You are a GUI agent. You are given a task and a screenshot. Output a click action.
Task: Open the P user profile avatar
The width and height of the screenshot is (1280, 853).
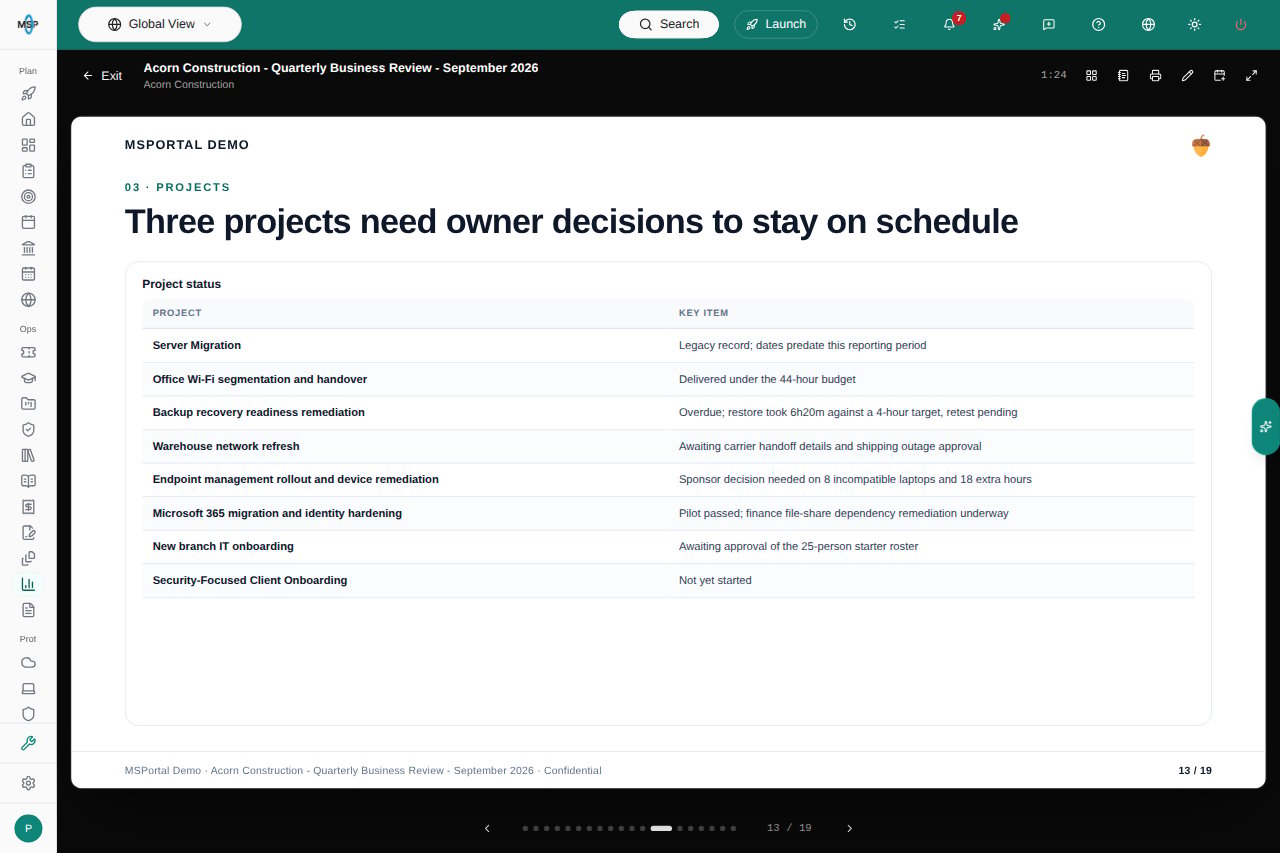pyautogui.click(x=28, y=828)
